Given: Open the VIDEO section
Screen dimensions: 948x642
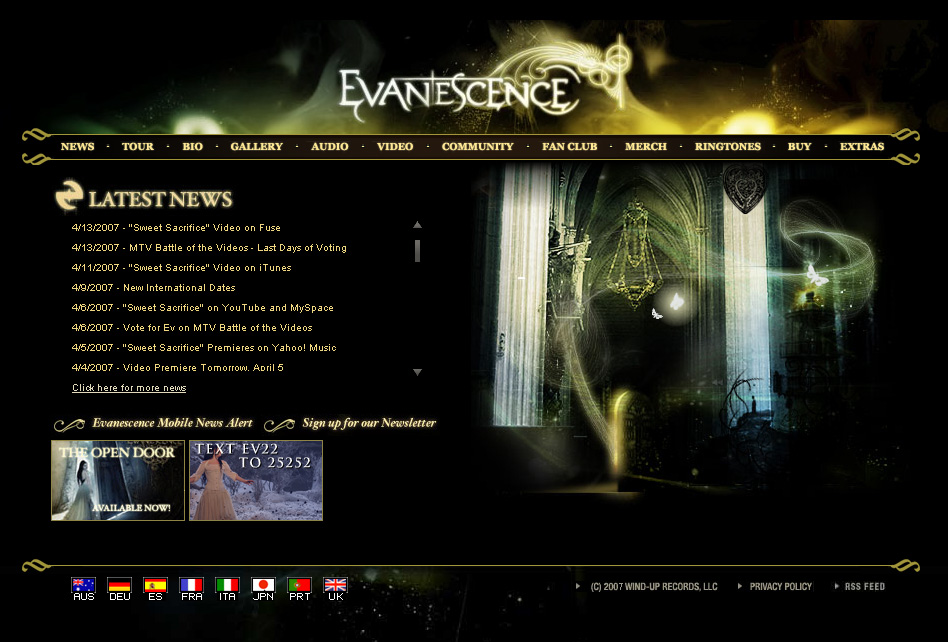Looking at the screenshot, I should (395, 146).
